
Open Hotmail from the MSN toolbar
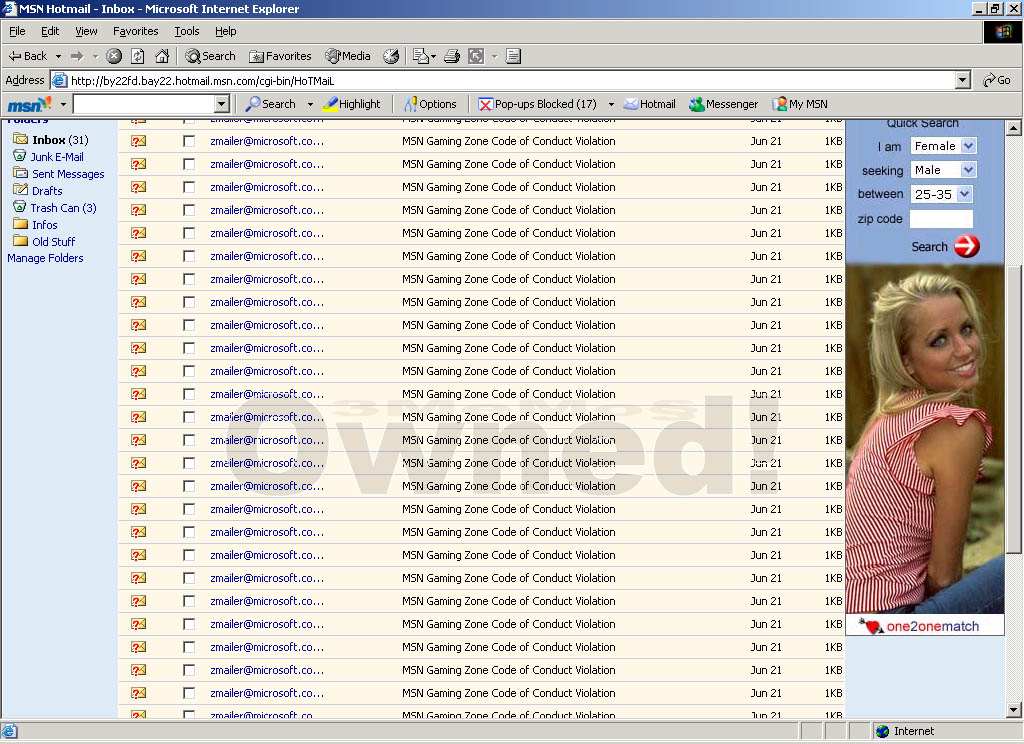click(650, 104)
